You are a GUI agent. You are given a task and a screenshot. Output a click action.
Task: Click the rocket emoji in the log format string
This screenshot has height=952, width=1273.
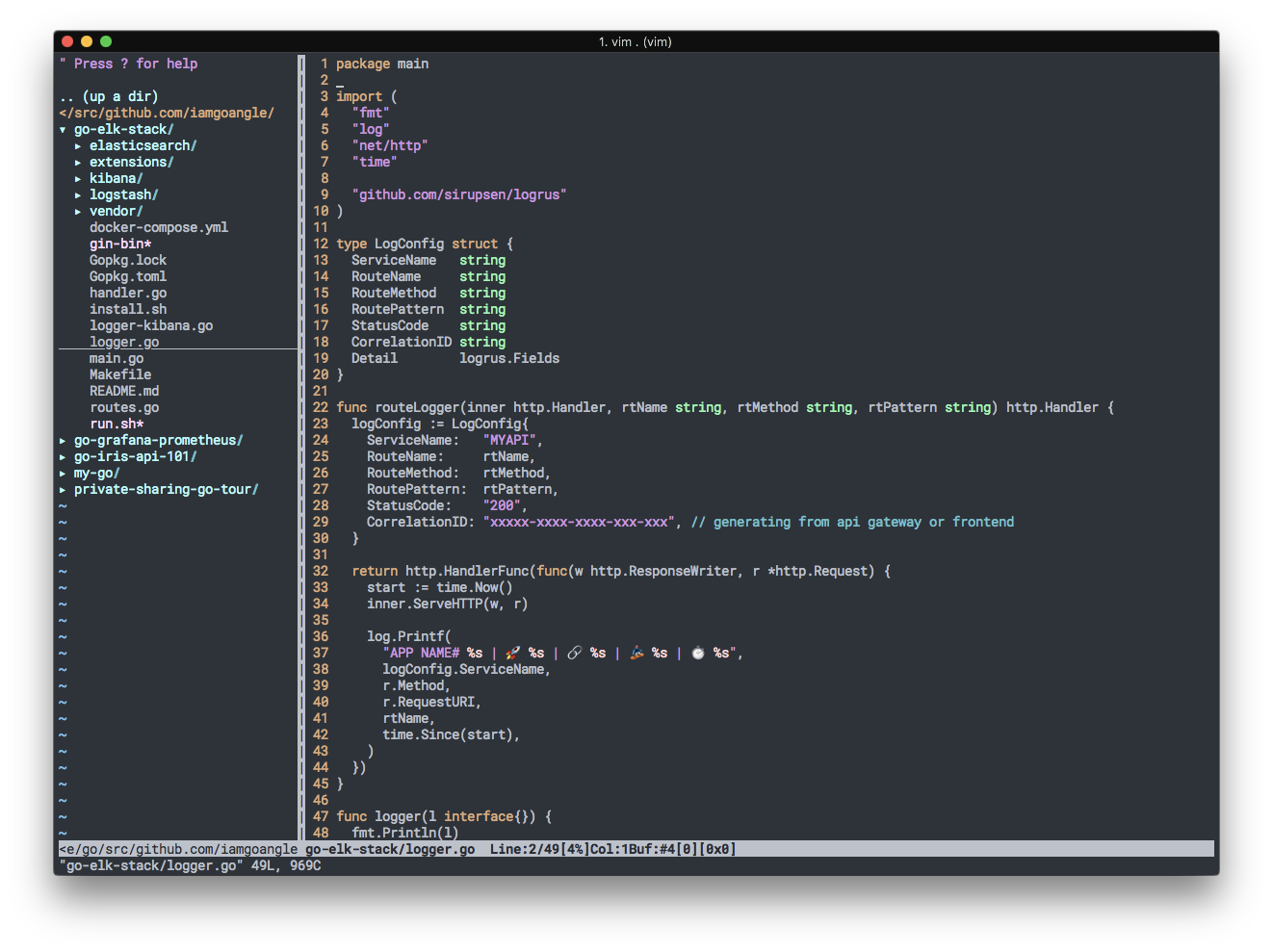(512, 653)
